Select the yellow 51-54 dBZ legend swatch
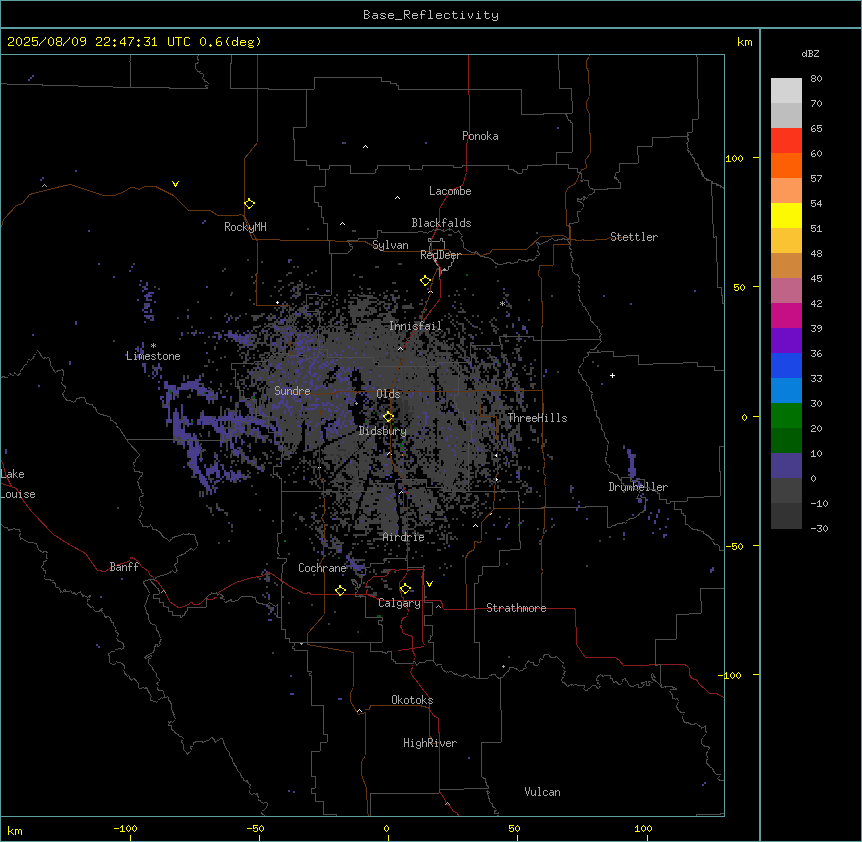Viewport: 862px width, 842px height. 786,216
